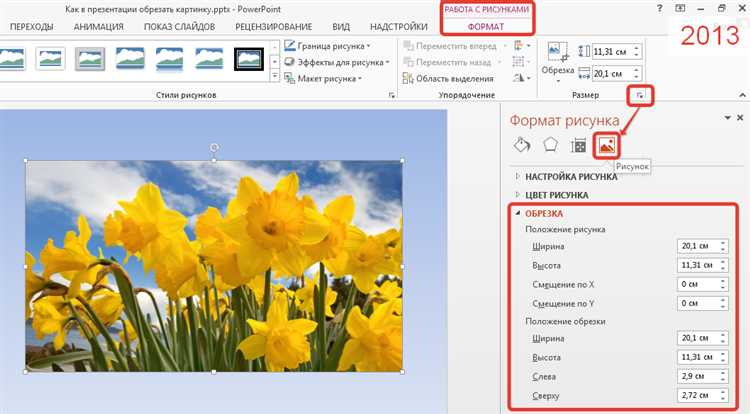Click the Смещение по X input field
The width and height of the screenshot is (750, 414).
pos(703,284)
